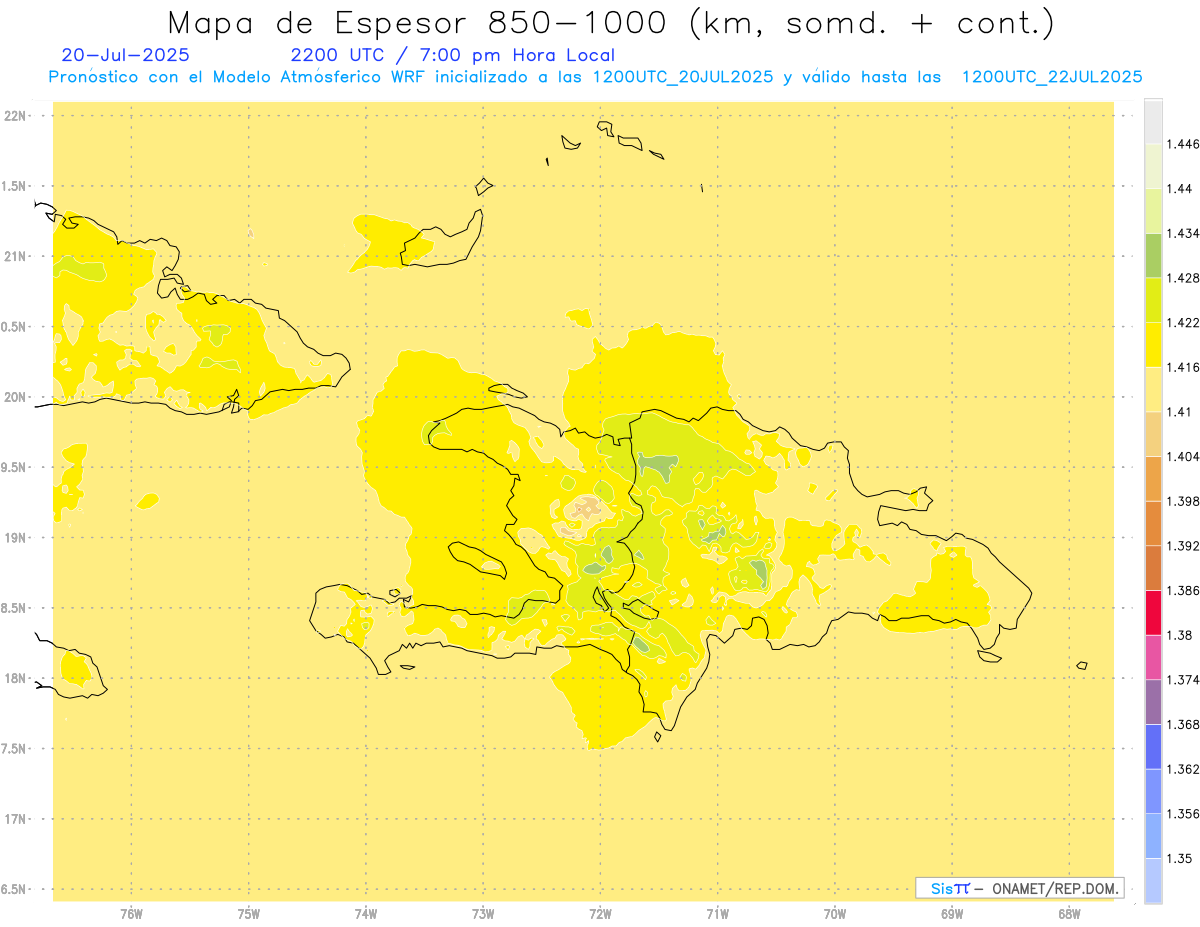This screenshot has height=927, width=1200.
Task: Click the '1.386' color bar value
Action: pos(1182,591)
